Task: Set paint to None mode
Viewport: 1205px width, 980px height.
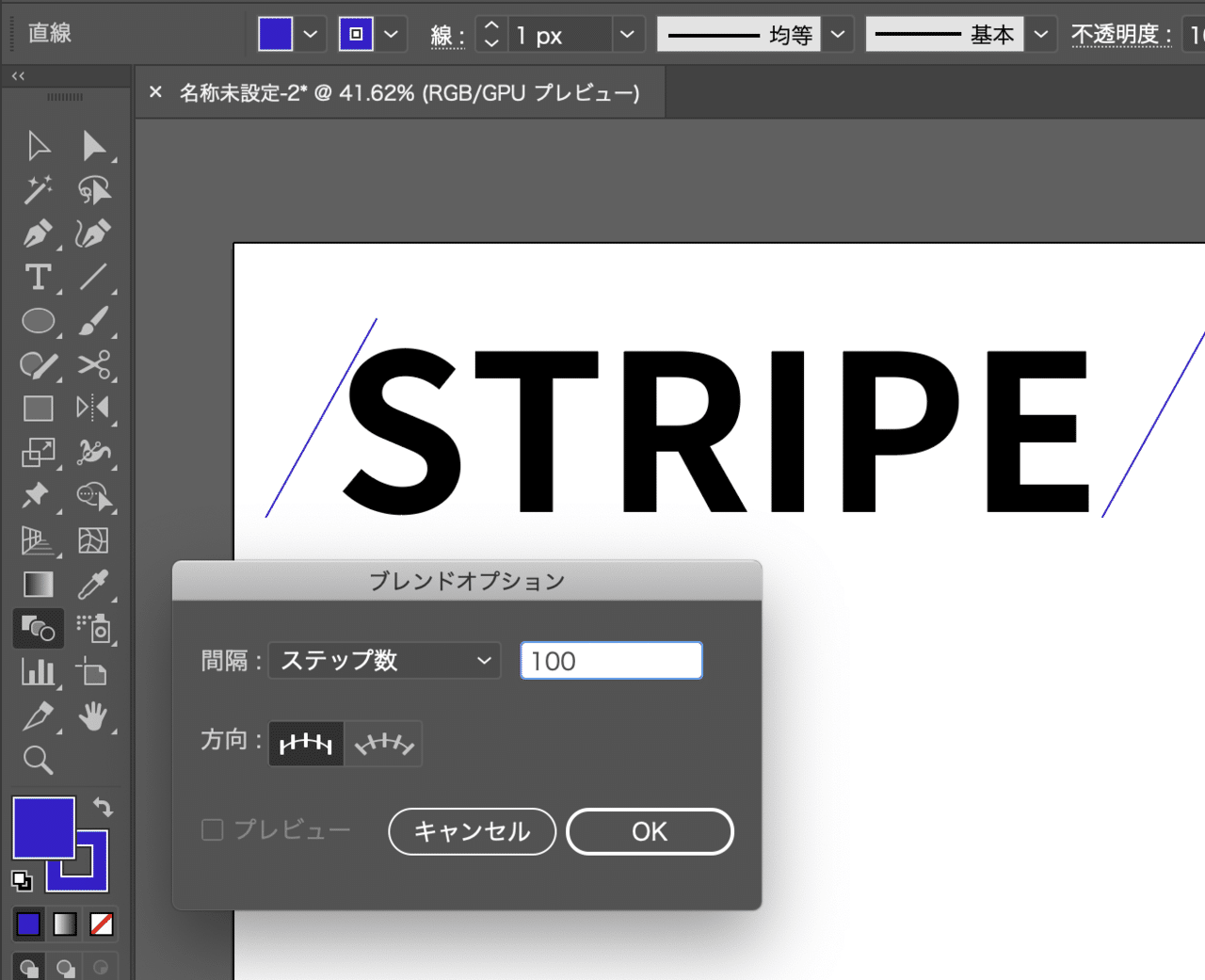Action: coord(102,924)
